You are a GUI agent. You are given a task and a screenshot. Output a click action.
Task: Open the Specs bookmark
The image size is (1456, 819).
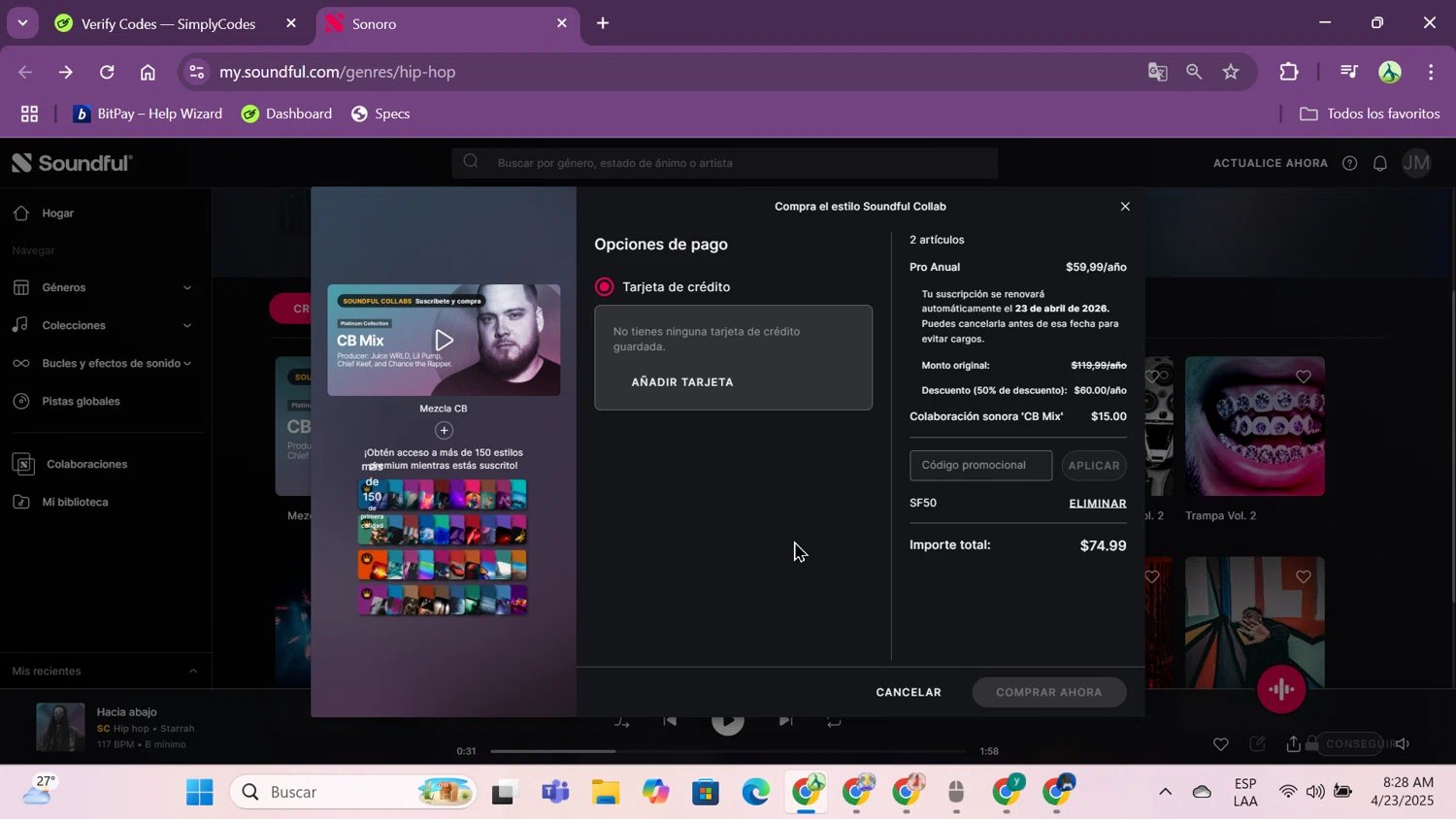(x=381, y=114)
